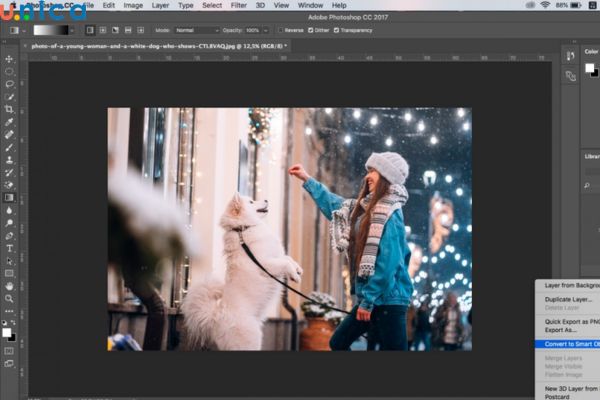This screenshot has width=600, height=400.
Task: Select the Crop tool
Action: (9, 109)
